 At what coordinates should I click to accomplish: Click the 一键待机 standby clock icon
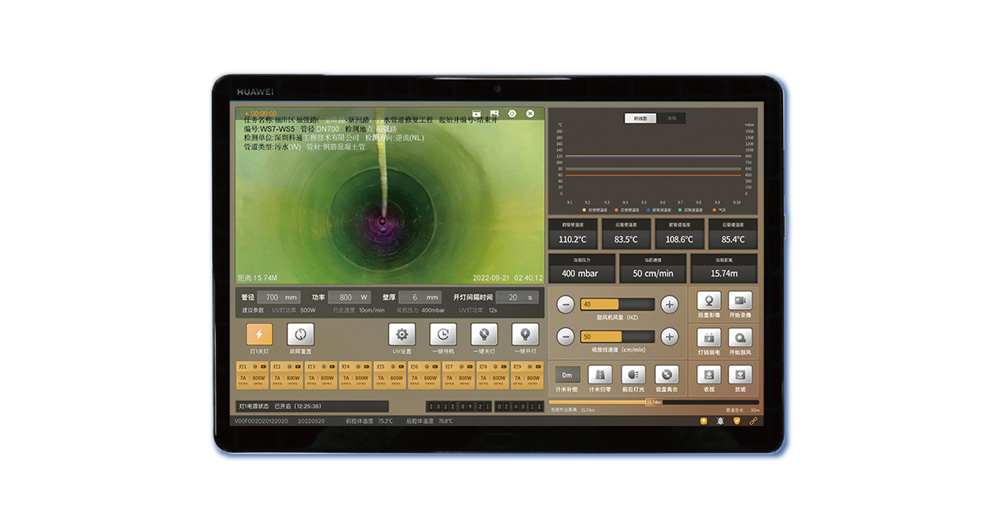coord(443,335)
